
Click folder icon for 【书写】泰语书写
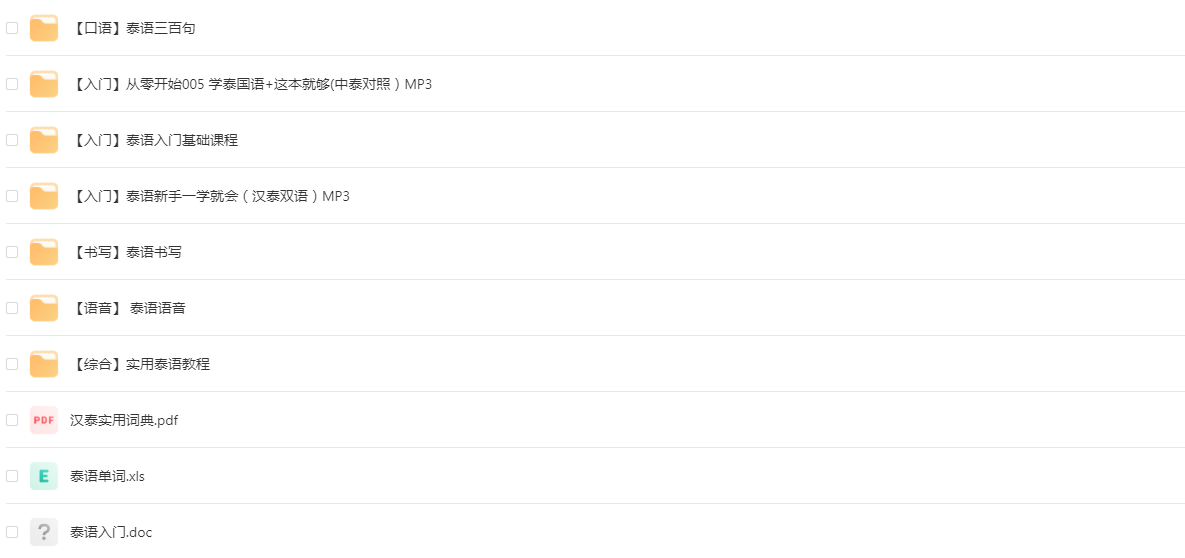pyautogui.click(x=44, y=252)
